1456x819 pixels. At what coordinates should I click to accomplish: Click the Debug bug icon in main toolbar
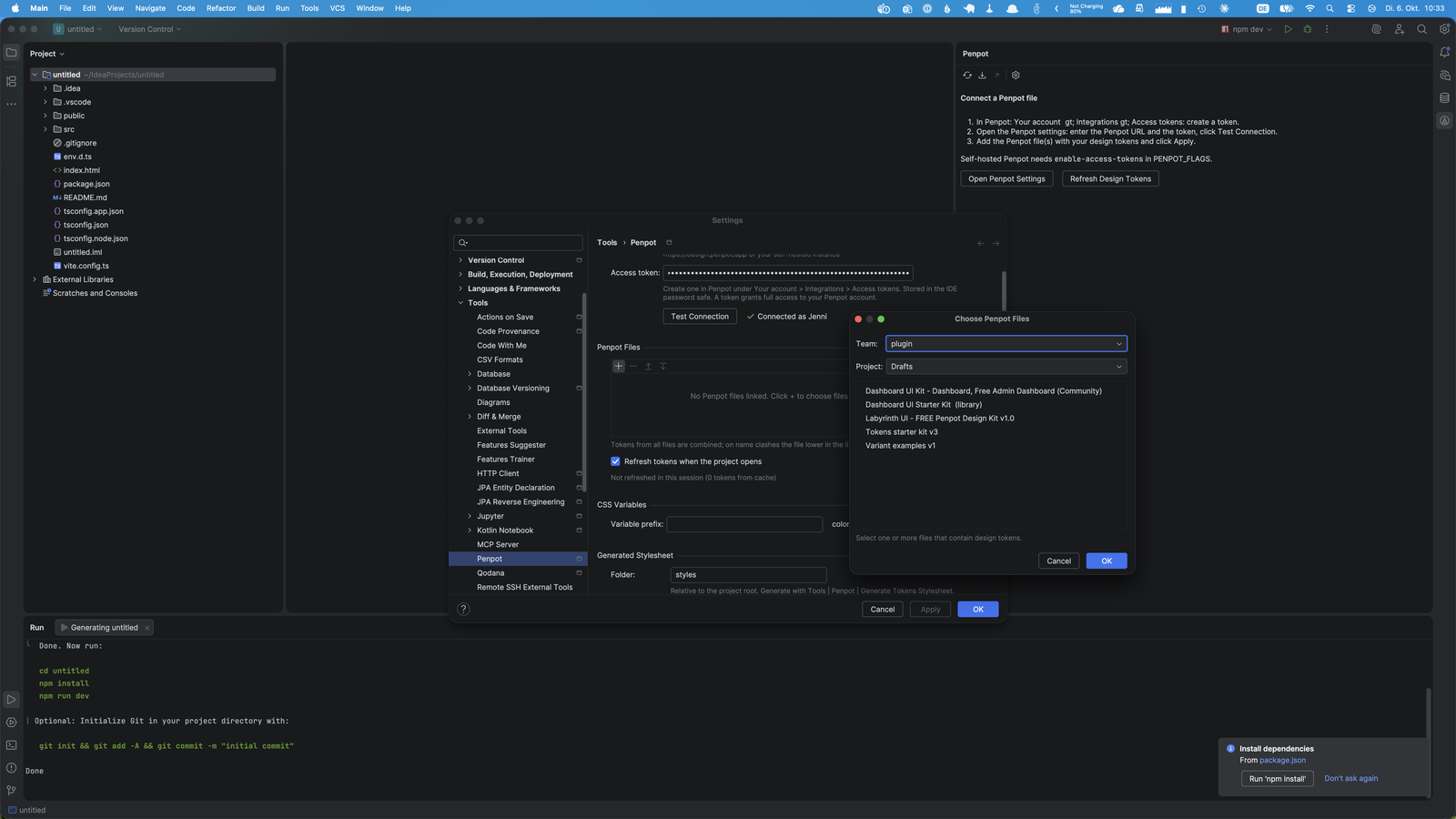point(1308,29)
